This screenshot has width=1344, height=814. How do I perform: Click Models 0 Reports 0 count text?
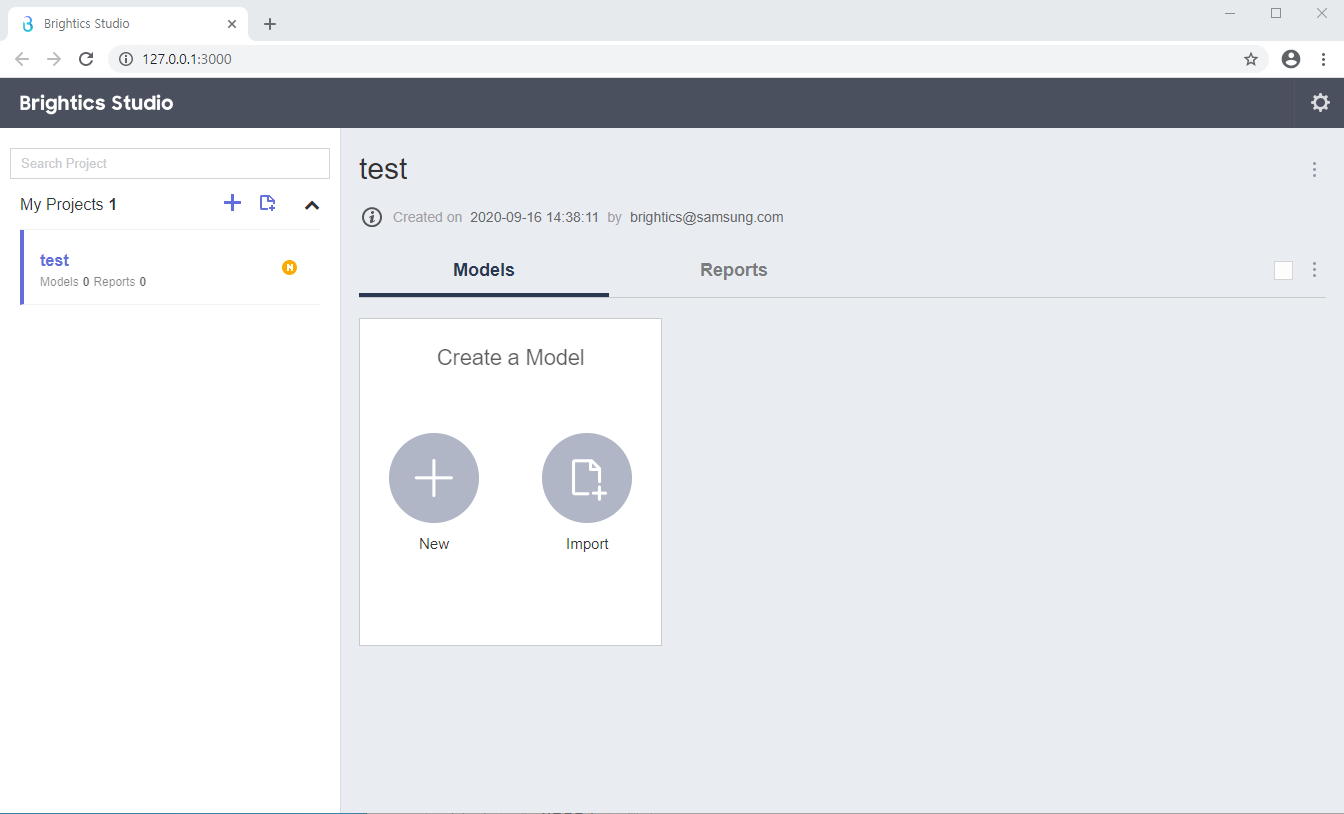(x=93, y=282)
